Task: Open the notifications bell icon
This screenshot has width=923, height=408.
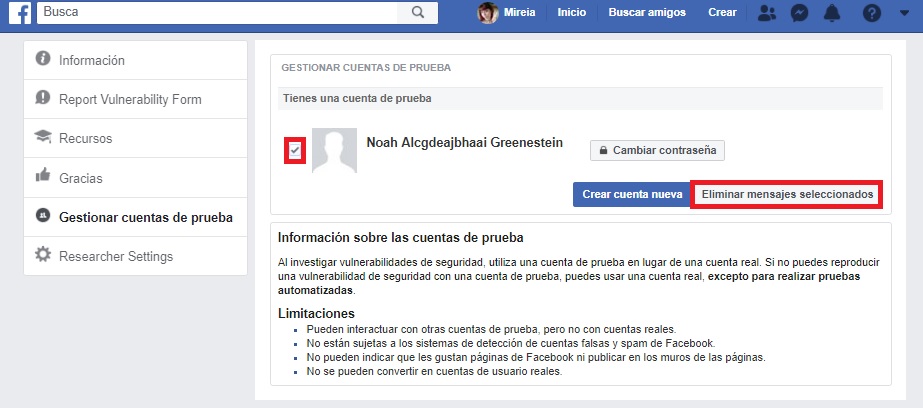Action: coord(832,13)
